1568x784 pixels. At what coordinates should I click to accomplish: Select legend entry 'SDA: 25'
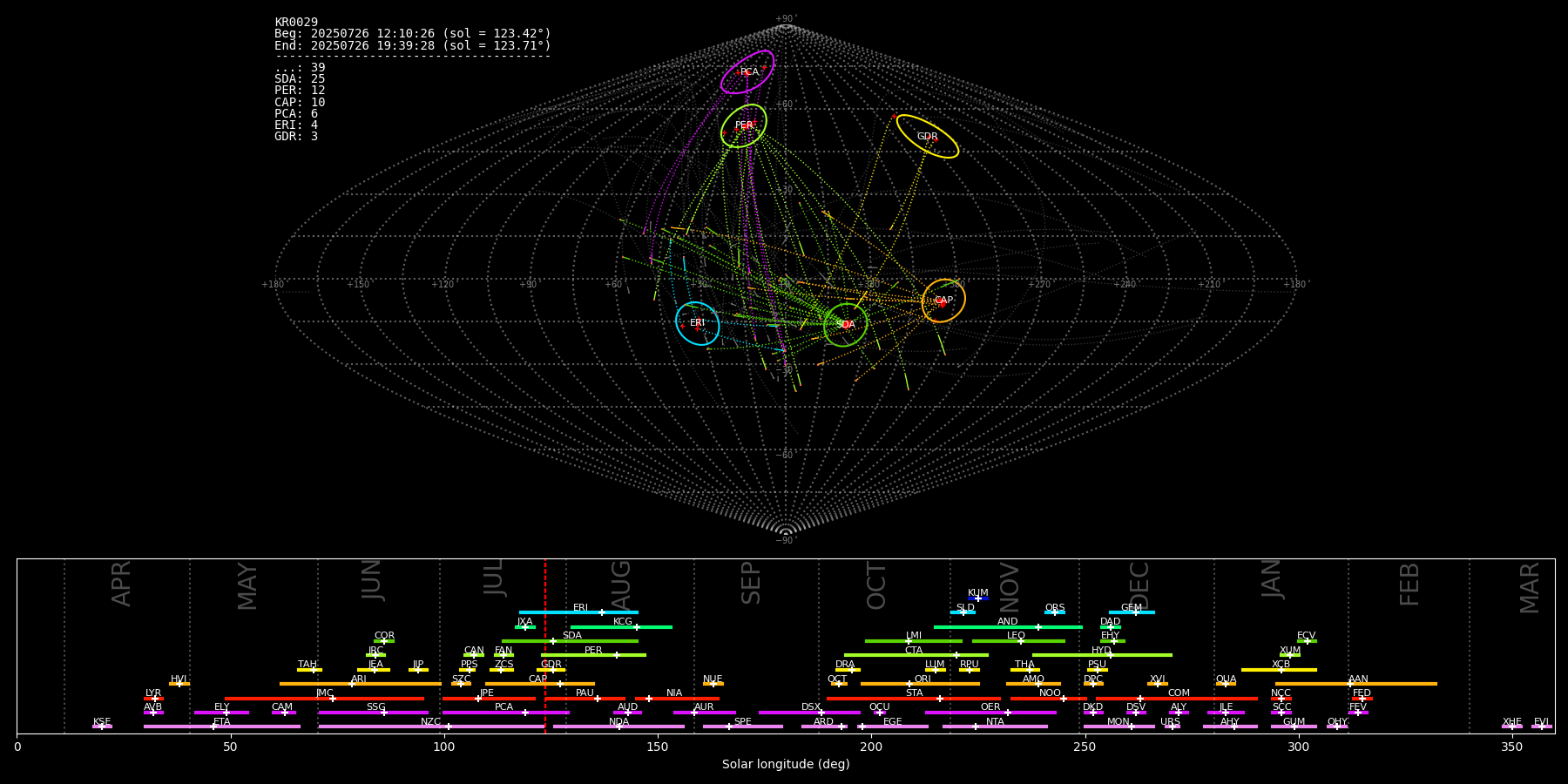click(x=300, y=79)
